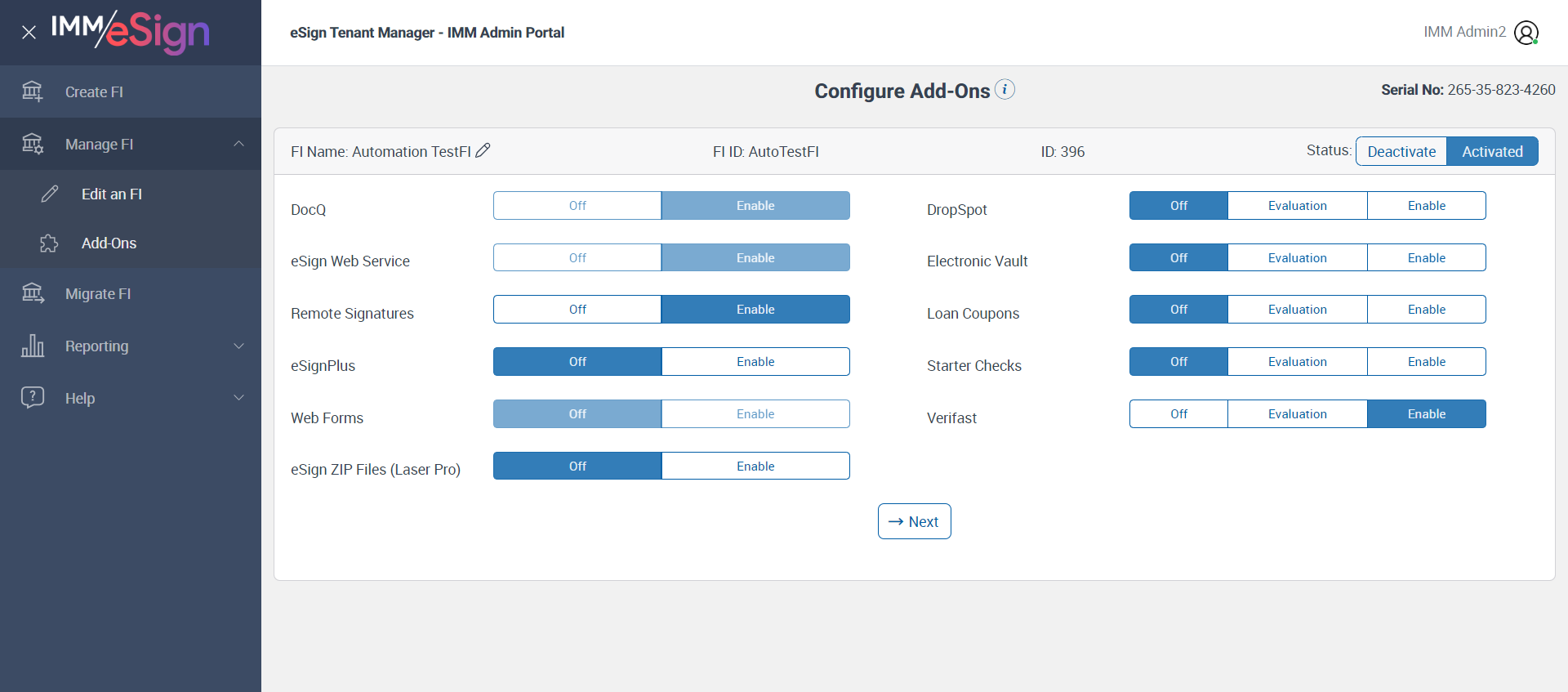This screenshot has height=692, width=1568.
Task: Click the IMM eSign logo
Action: 131,31
